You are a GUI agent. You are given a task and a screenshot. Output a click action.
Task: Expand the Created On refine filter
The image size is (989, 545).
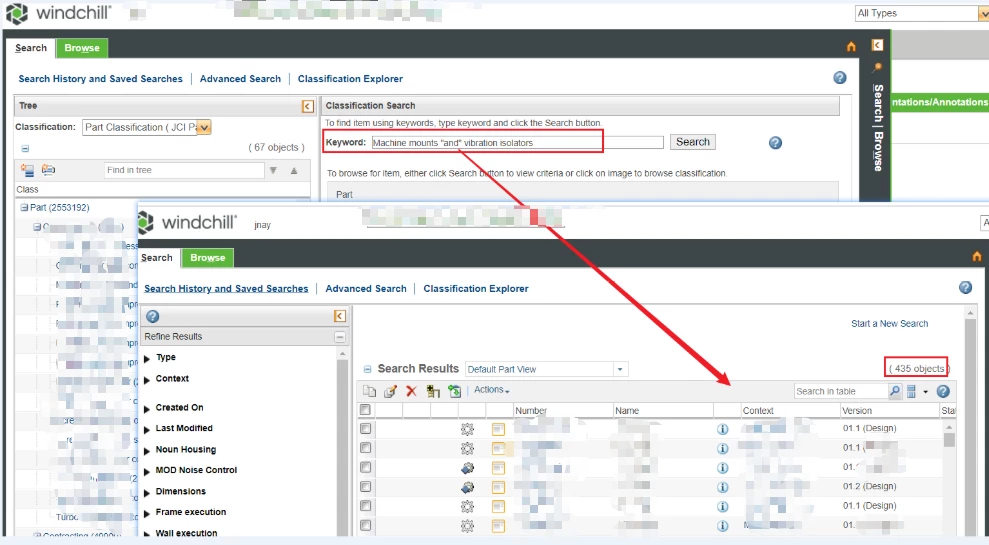point(147,409)
